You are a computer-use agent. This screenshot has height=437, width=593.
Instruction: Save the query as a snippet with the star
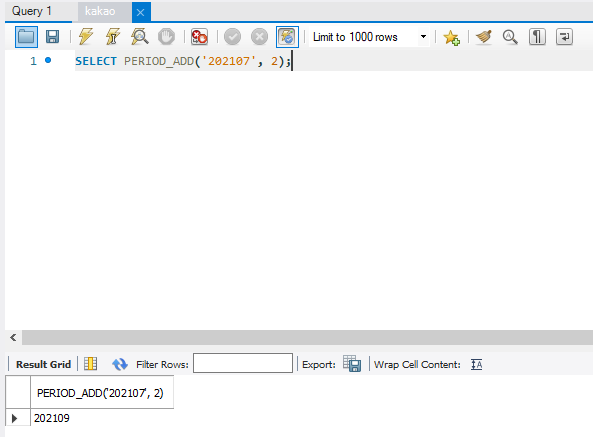coord(451,37)
